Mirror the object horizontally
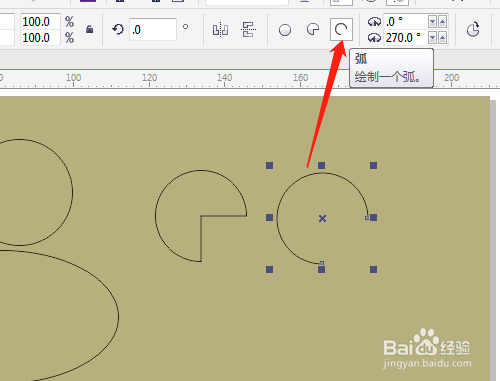 point(220,30)
